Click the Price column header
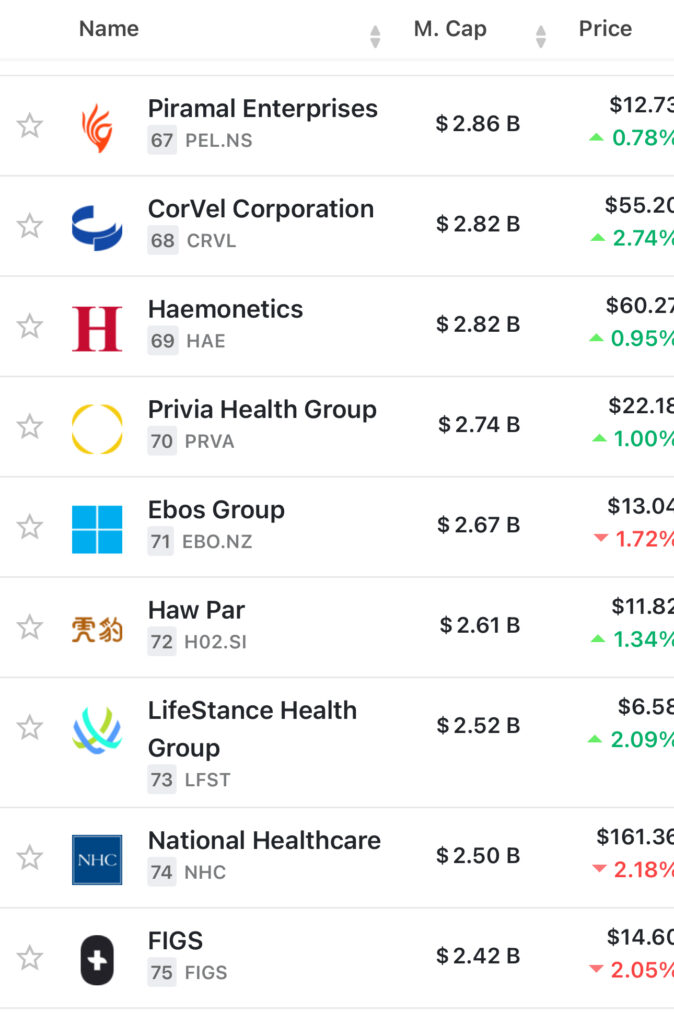This screenshot has width=674, height=1024. [x=605, y=29]
